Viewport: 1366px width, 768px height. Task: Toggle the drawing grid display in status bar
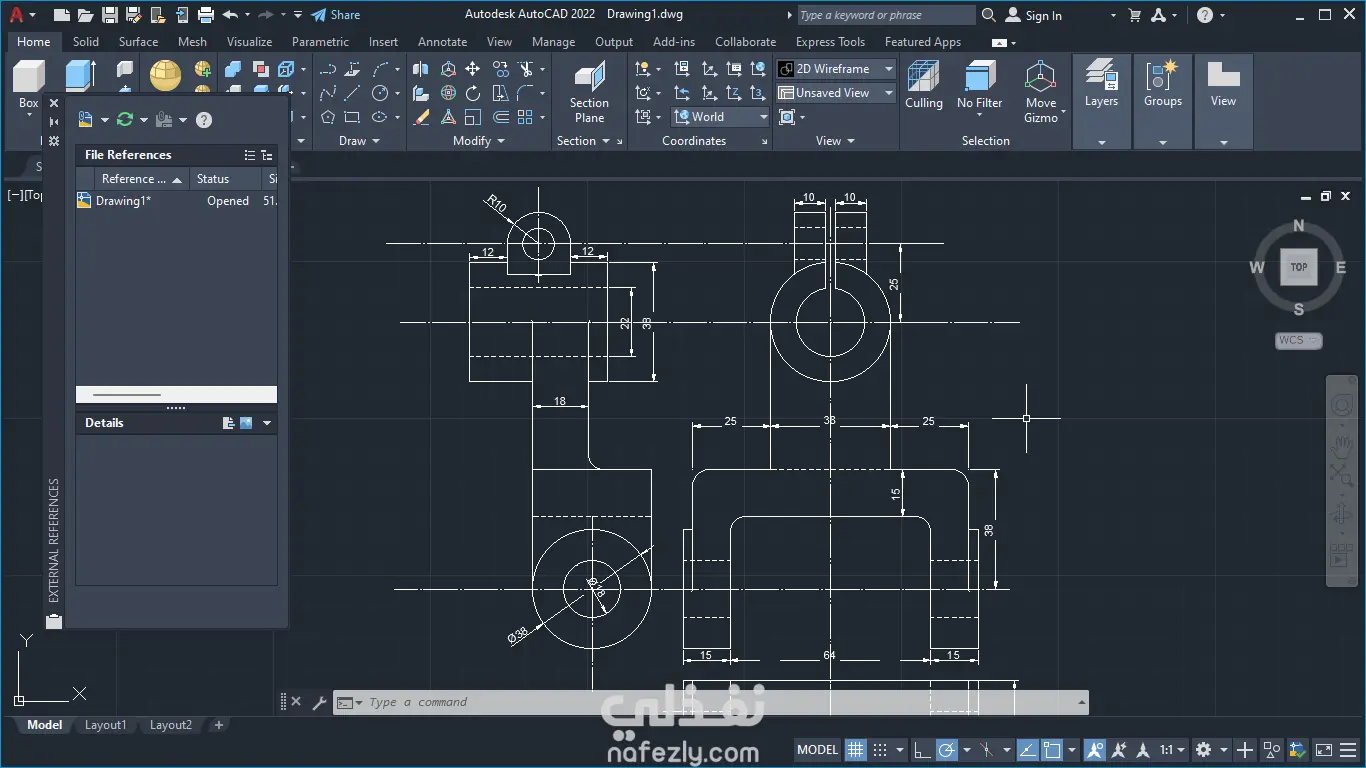tap(856, 749)
